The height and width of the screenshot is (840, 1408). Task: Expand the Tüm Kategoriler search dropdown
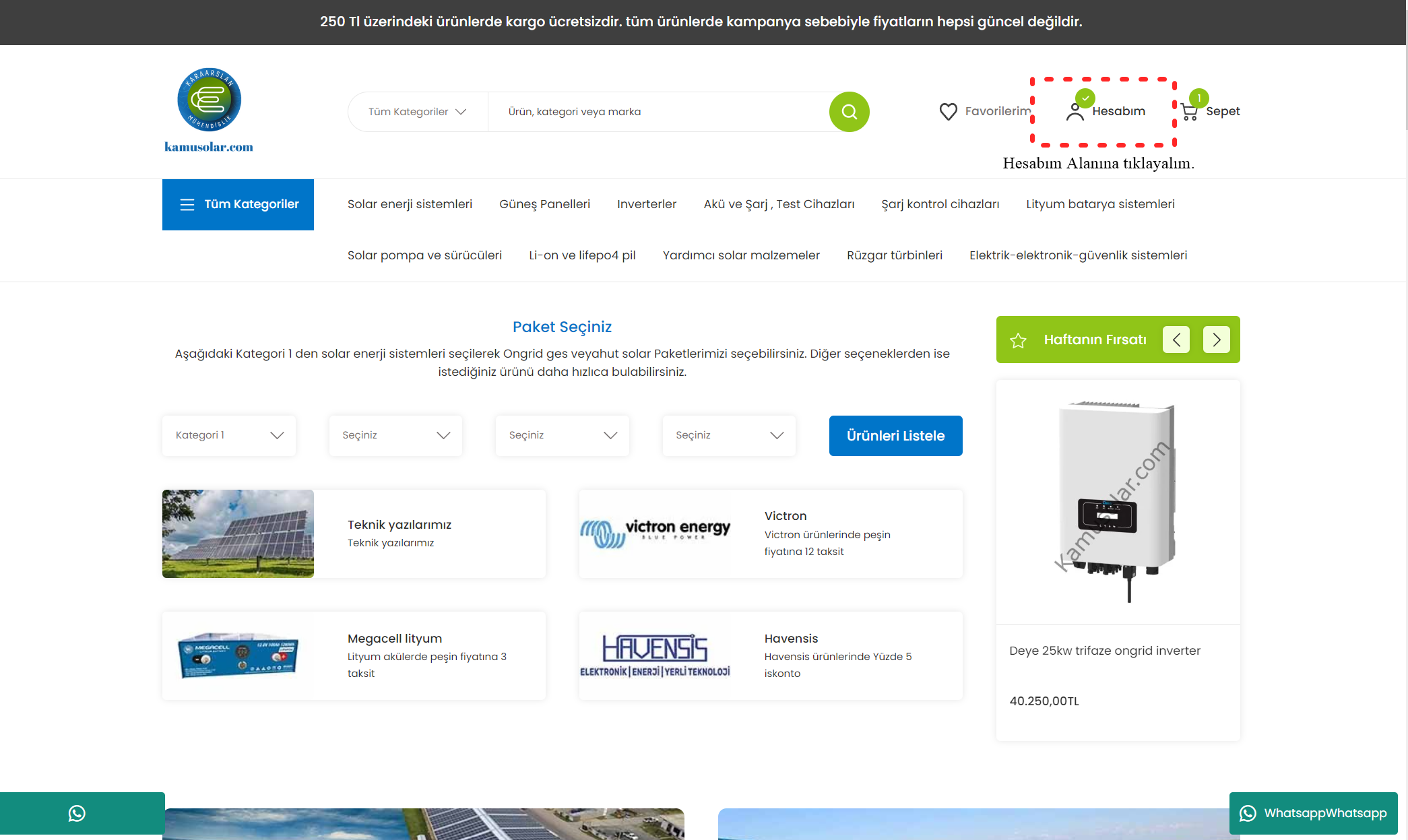(x=418, y=112)
